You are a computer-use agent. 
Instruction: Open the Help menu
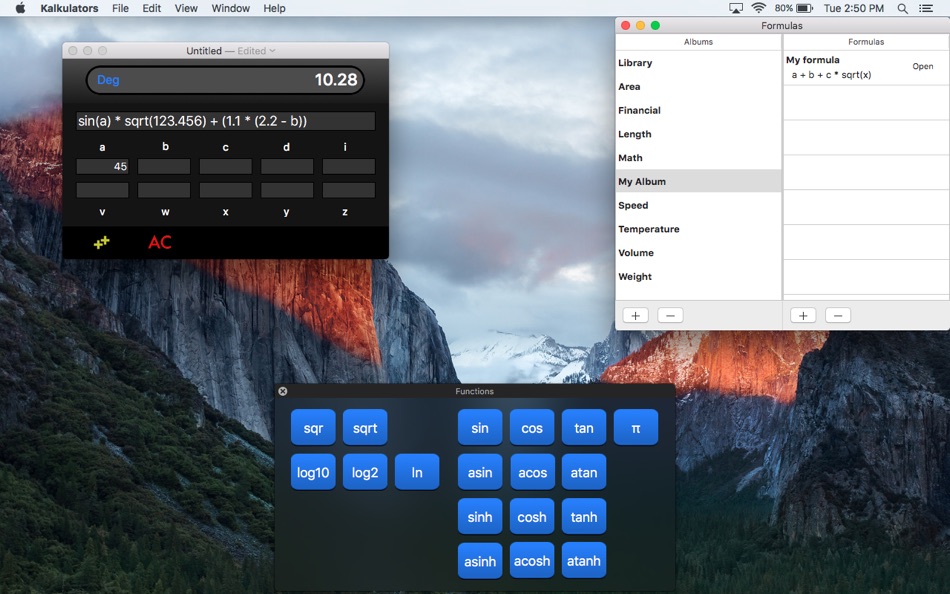click(274, 8)
